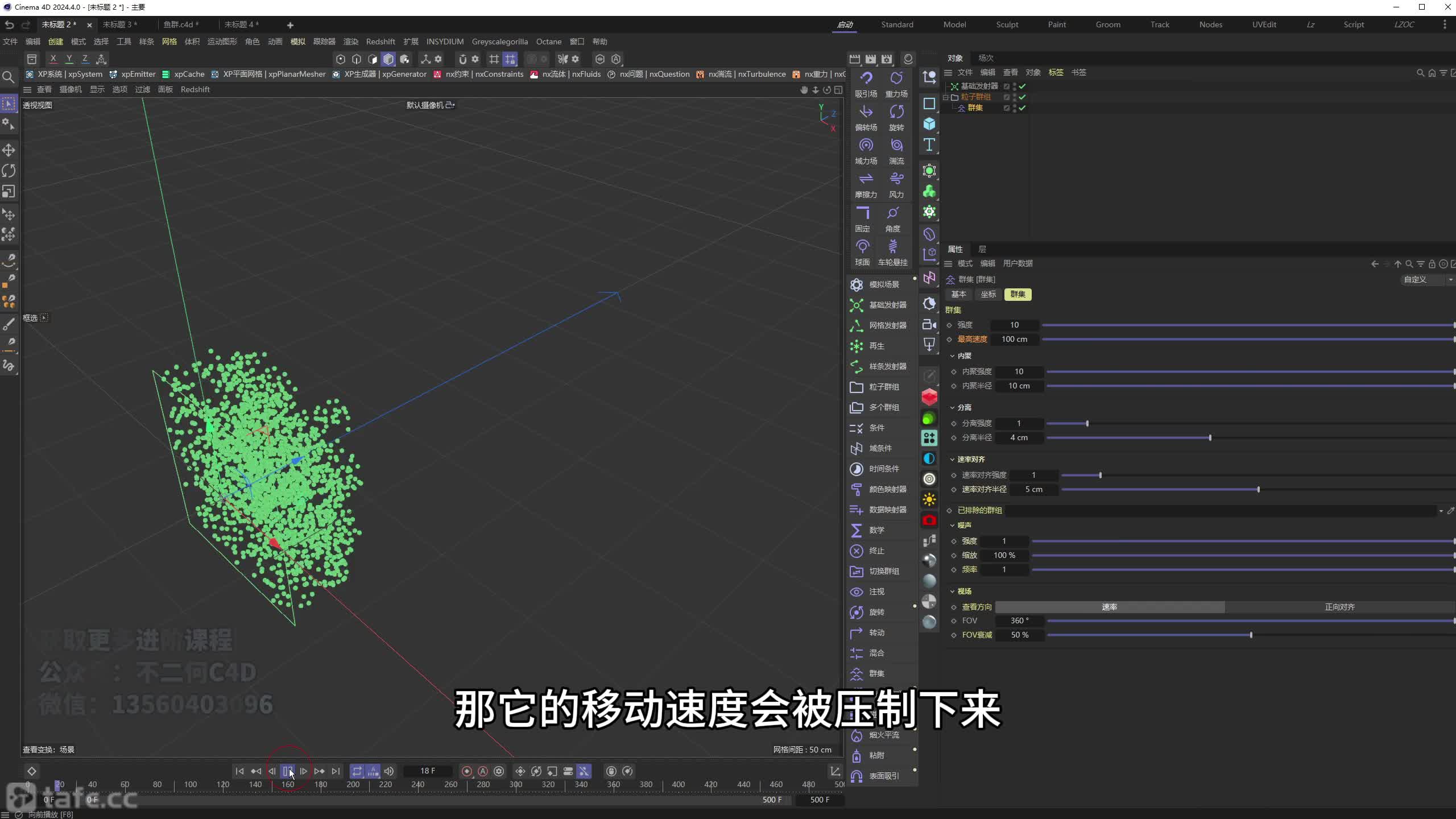Open the INSYDIUM menu
Screen dimensions: 1456x819
click(445, 42)
